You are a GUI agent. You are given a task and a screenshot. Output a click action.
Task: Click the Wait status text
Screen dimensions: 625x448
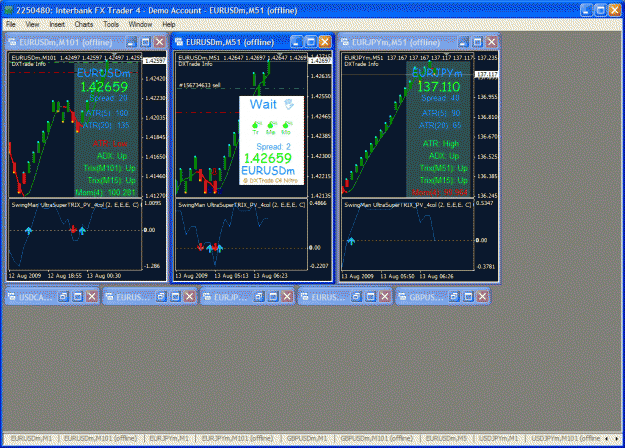[263, 104]
